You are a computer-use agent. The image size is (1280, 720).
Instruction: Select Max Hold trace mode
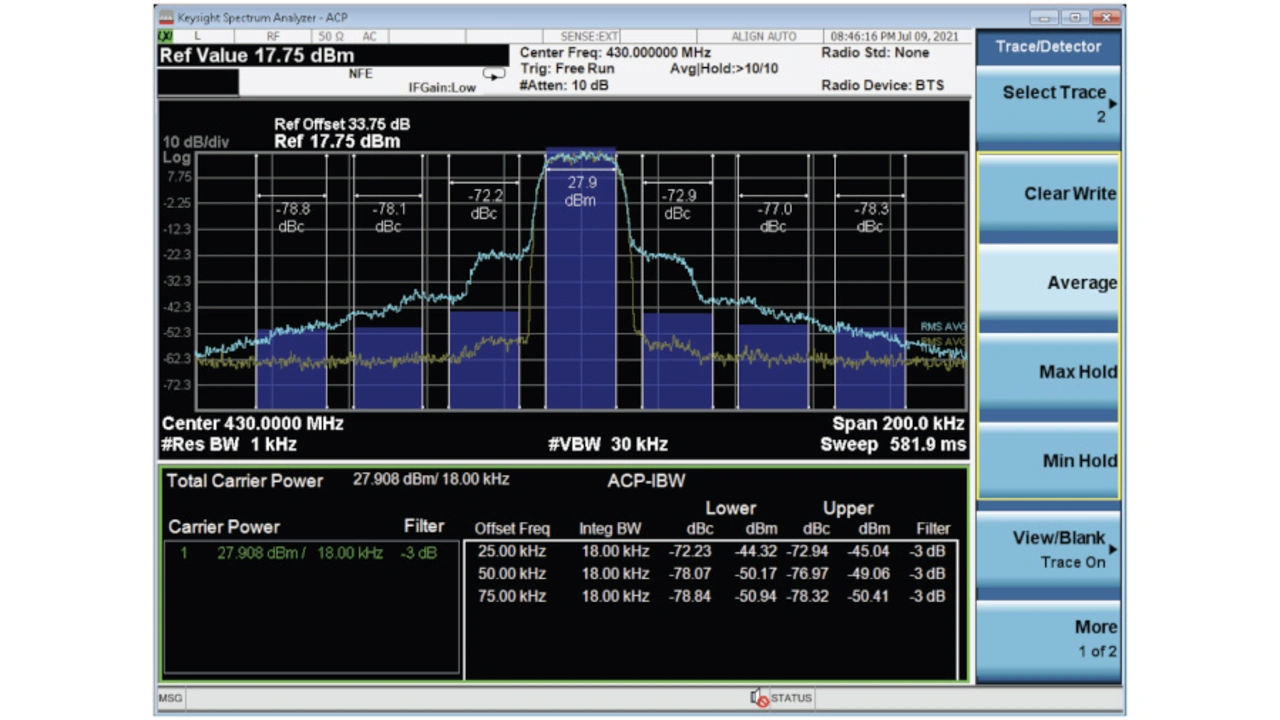pos(1048,373)
